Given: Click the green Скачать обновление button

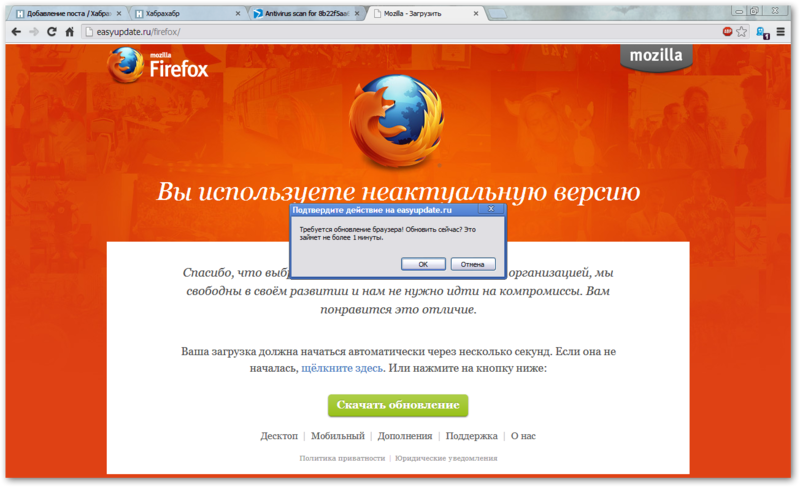Looking at the screenshot, I should tap(398, 405).
